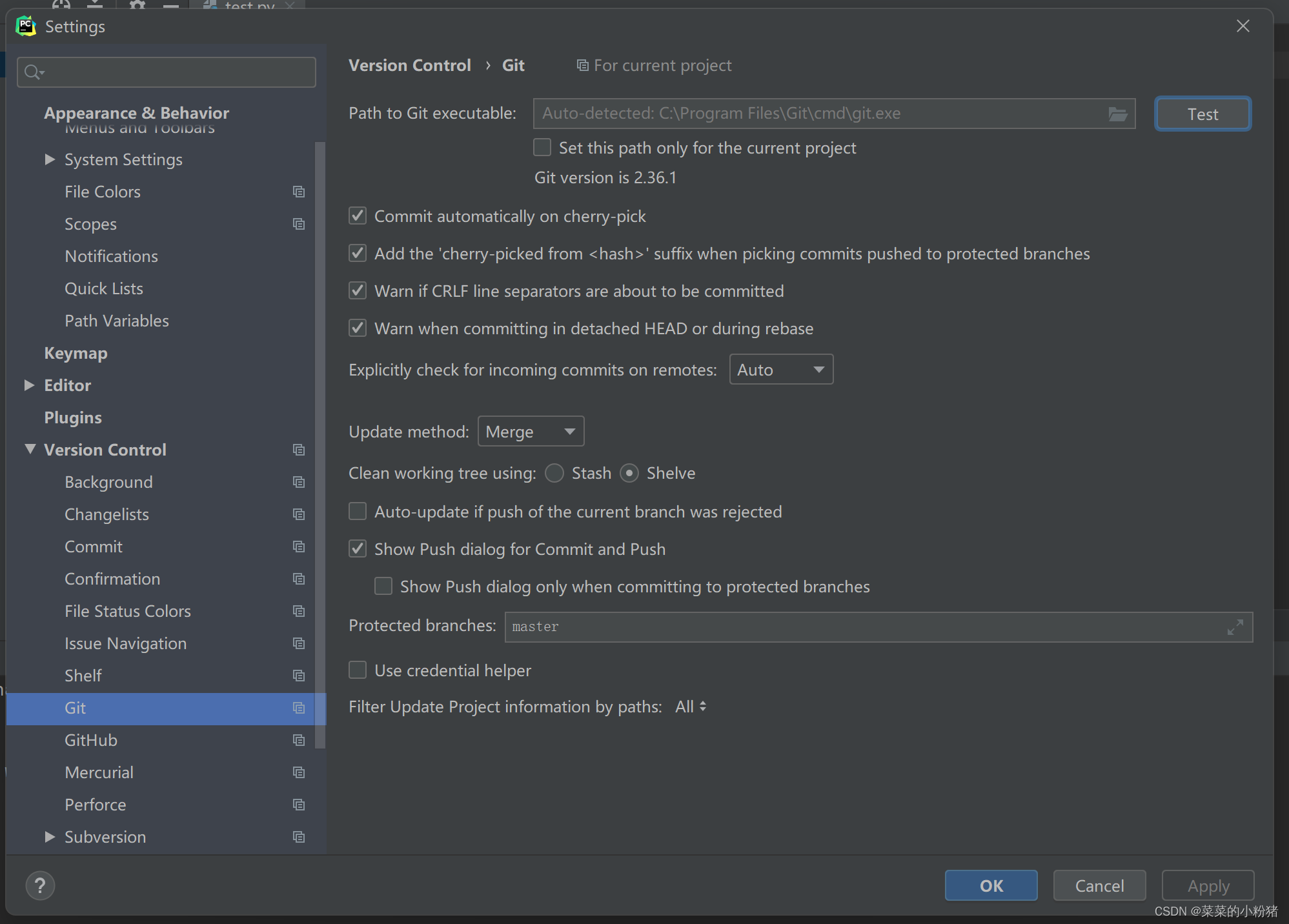
Task: Open the Keymap settings page
Action: 76,353
